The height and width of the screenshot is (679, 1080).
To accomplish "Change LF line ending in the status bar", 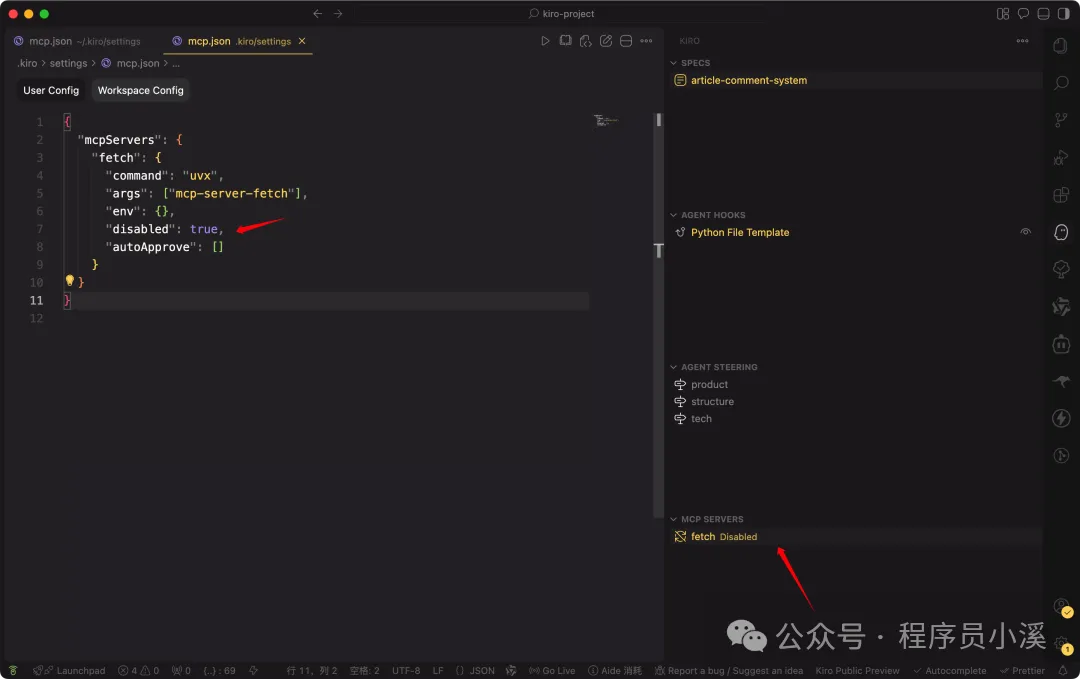I will pos(438,671).
